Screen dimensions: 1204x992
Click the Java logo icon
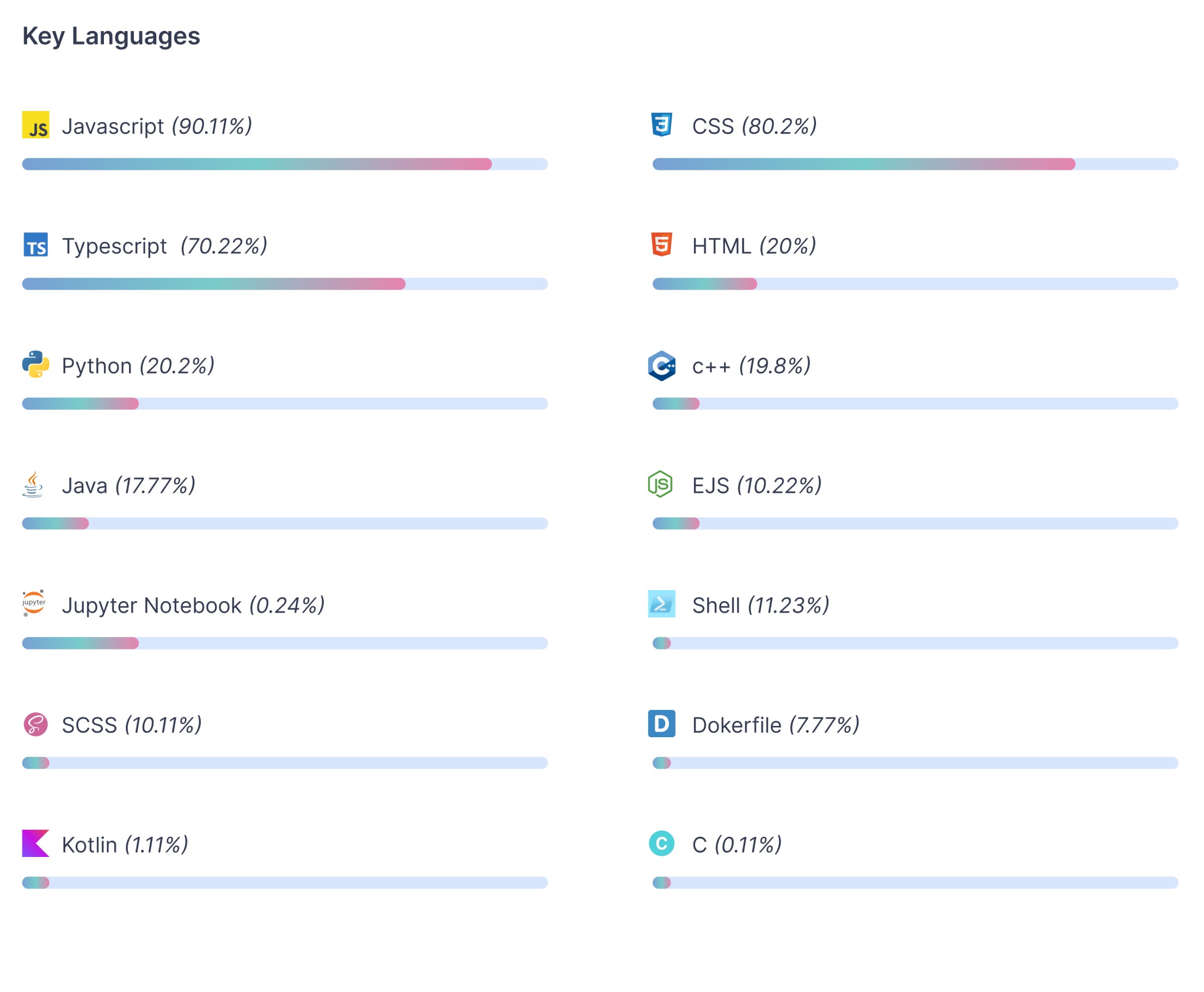coord(34,485)
